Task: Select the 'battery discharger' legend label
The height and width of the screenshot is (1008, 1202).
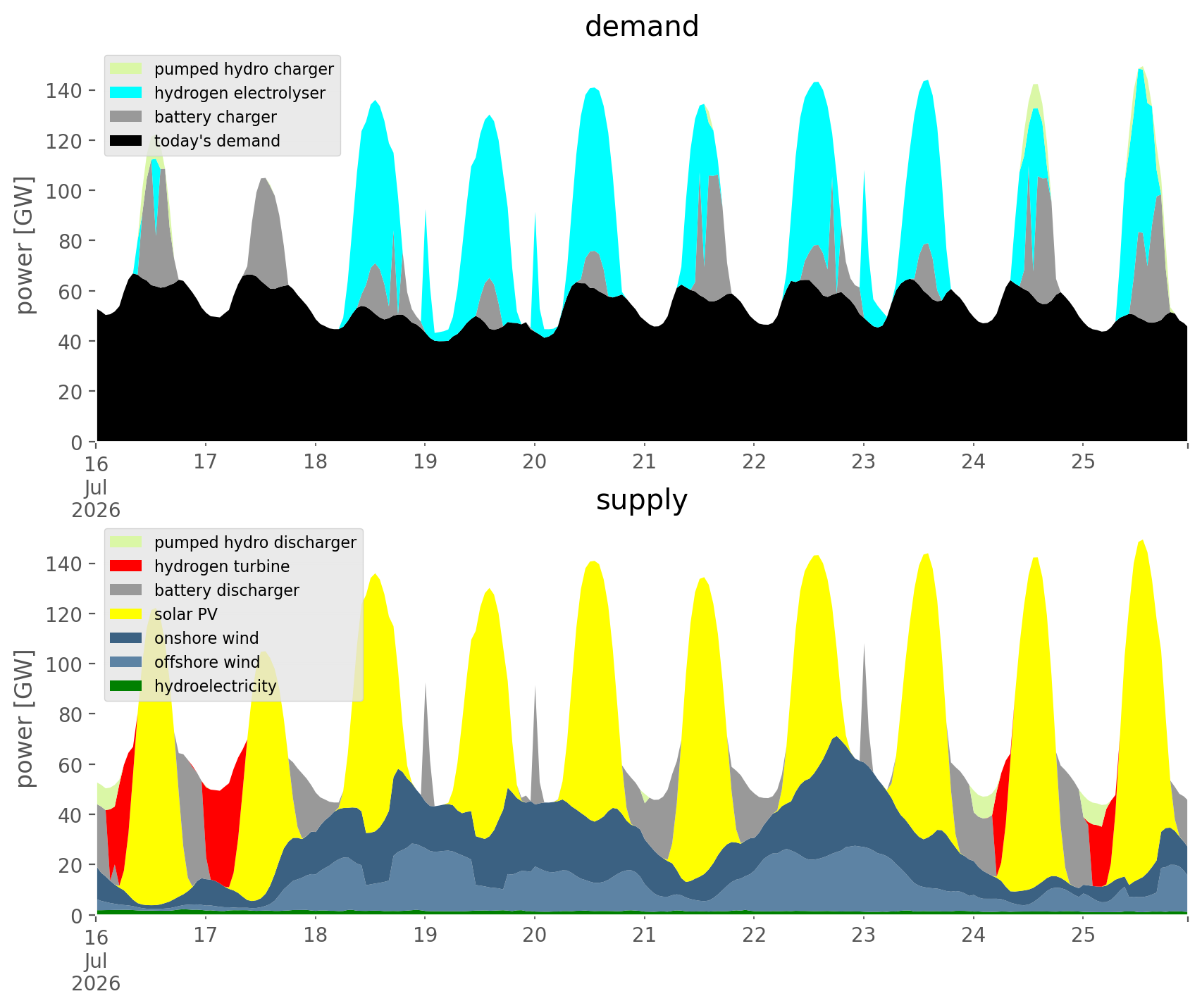Action: coord(227,590)
